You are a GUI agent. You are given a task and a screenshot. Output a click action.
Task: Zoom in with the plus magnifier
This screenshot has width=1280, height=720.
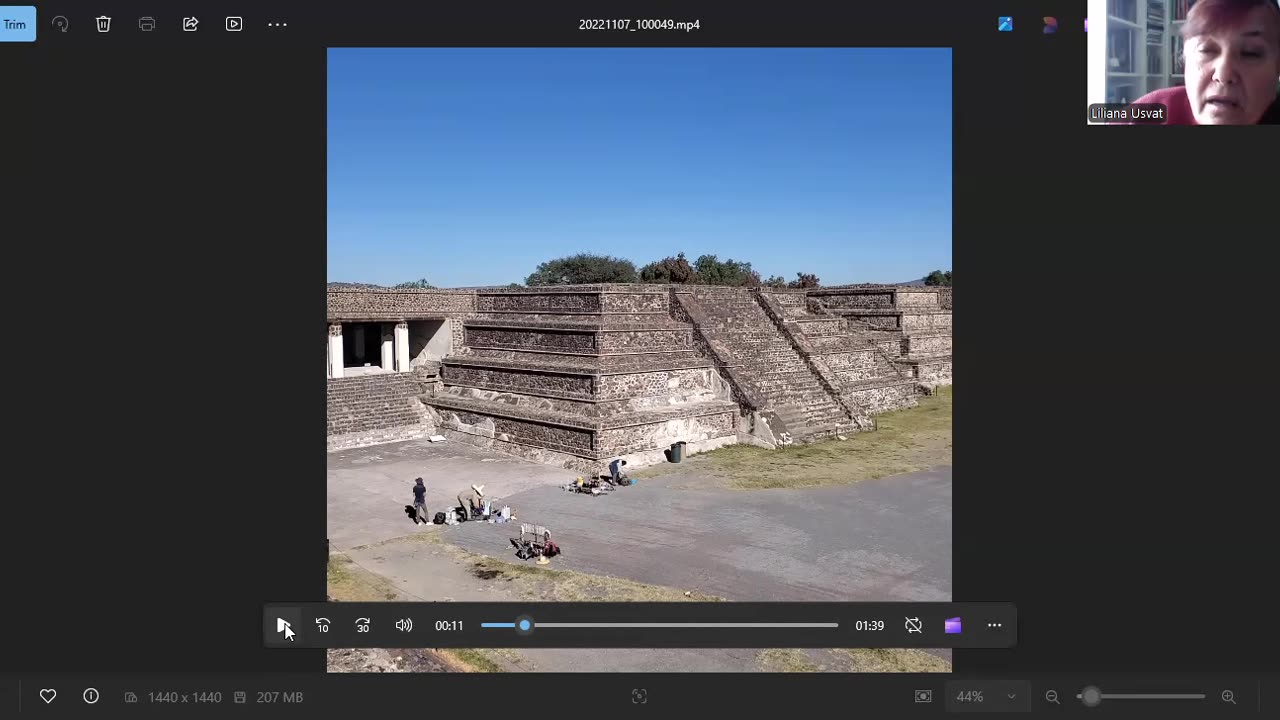(1228, 697)
